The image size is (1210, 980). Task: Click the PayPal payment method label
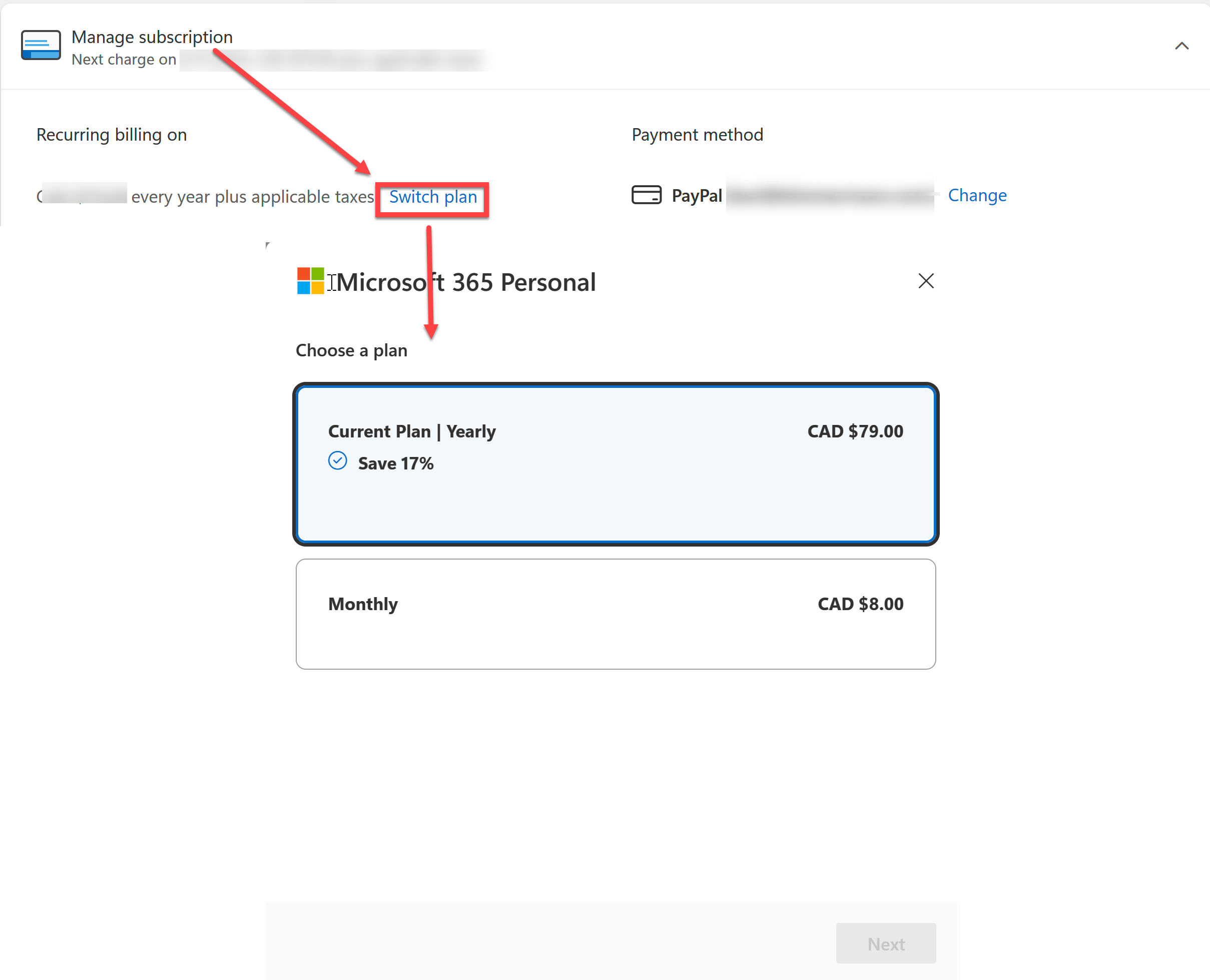697,196
